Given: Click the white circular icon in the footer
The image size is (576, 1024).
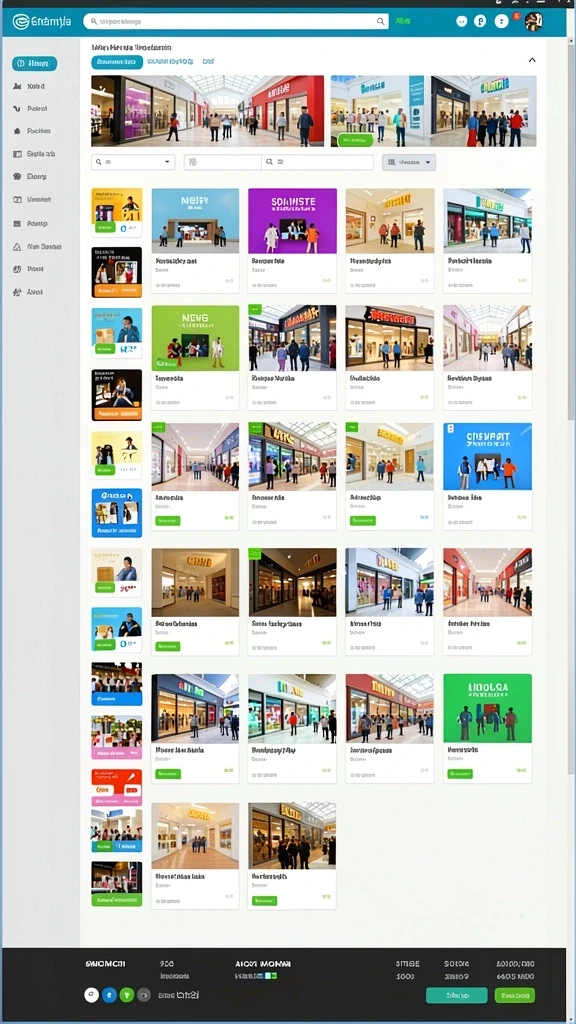Looking at the screenshot, I should pos(91,995).
